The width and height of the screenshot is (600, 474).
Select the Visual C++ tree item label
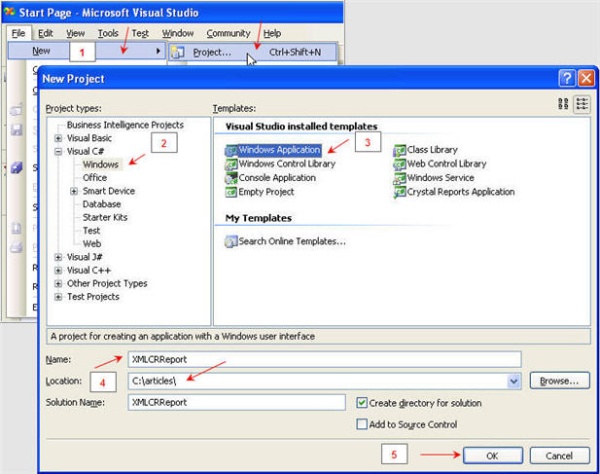(x=89, y=270)
